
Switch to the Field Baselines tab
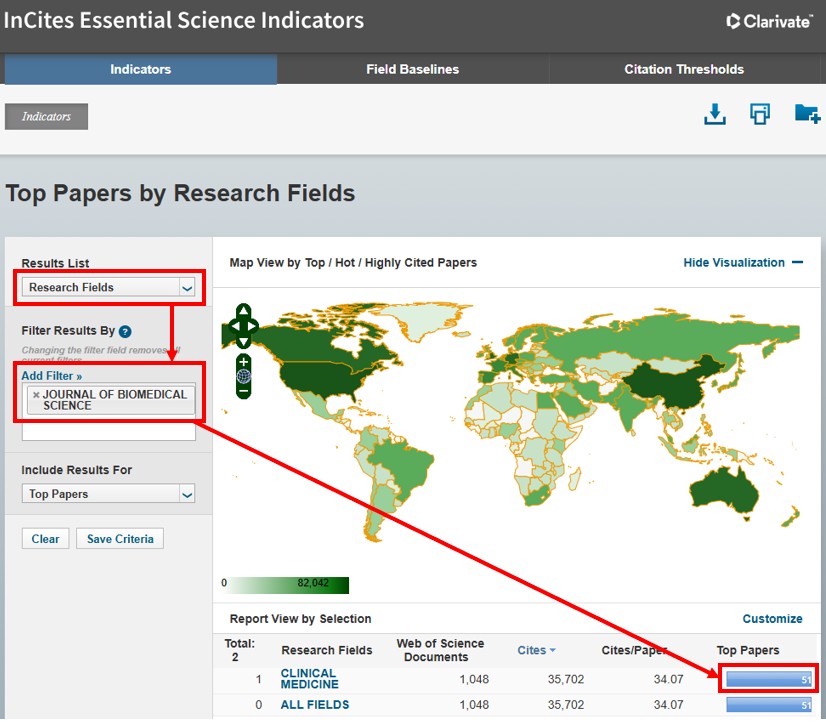click(x=412, y=69)
